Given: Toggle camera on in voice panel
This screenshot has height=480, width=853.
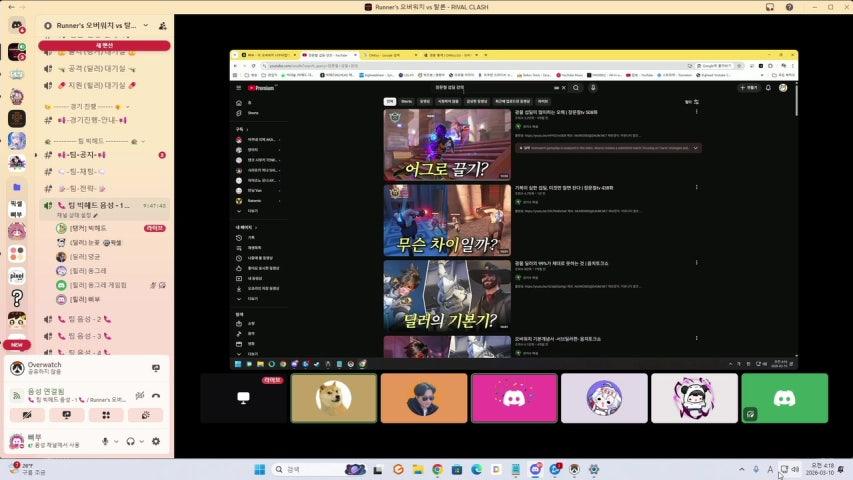Looking at the screenshot, I should 27,415.
